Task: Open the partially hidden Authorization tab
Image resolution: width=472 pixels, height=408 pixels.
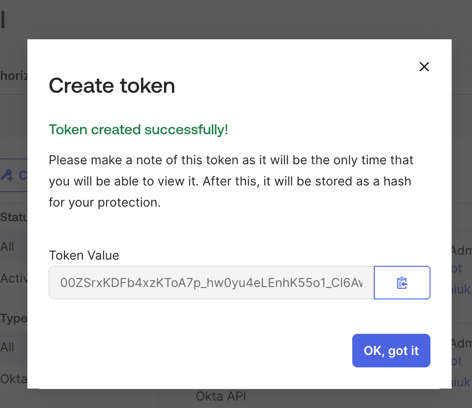Action: click(13, 76)
